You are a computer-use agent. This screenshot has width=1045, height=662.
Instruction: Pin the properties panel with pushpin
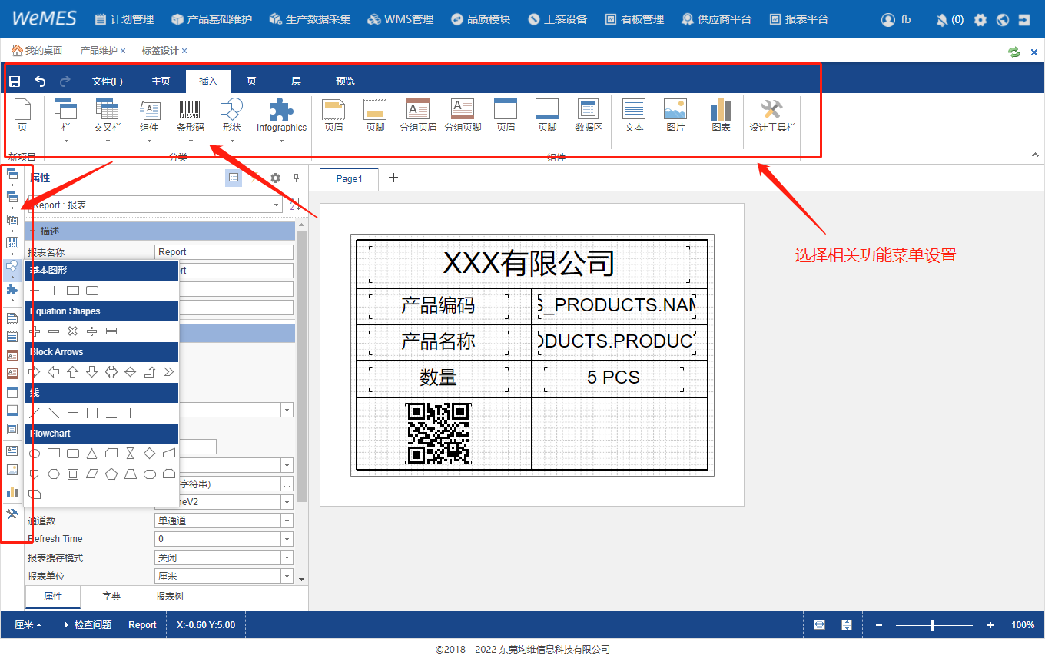(x=295, y=178)
